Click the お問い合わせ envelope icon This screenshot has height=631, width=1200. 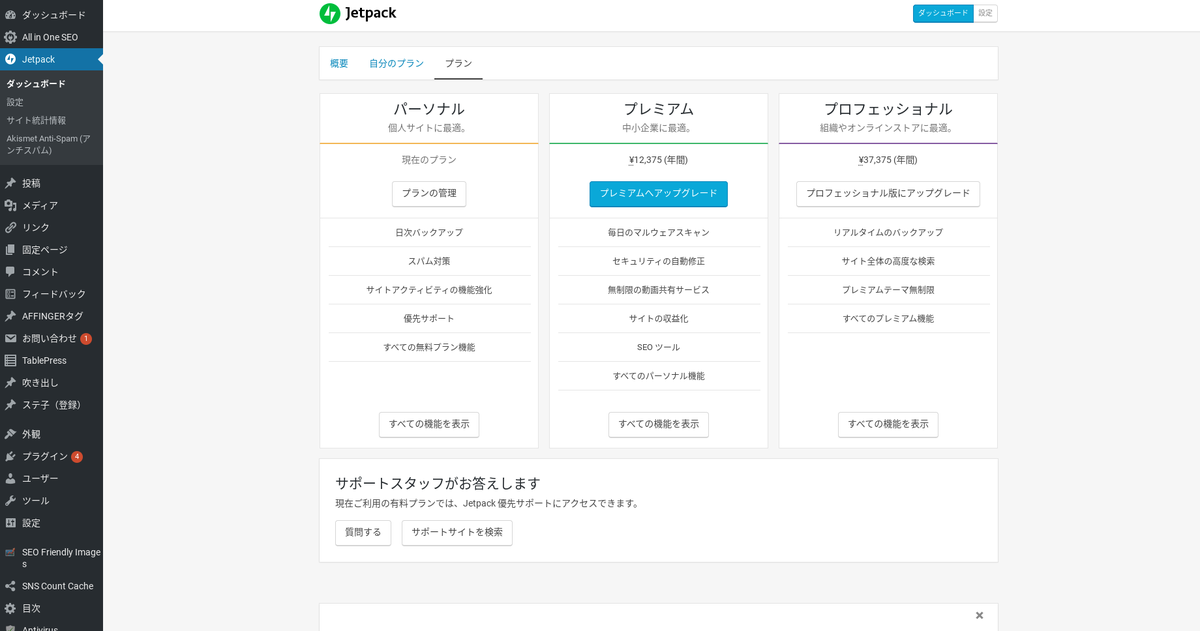11,338
